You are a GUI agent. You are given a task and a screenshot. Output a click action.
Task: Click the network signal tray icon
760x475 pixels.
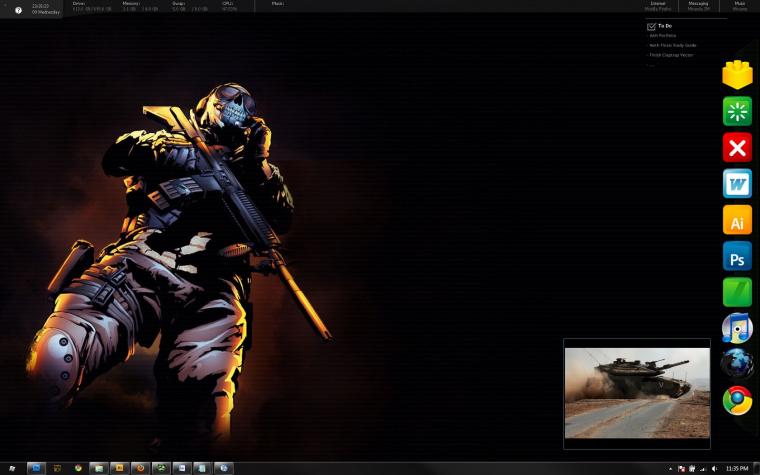coord(703,469)
